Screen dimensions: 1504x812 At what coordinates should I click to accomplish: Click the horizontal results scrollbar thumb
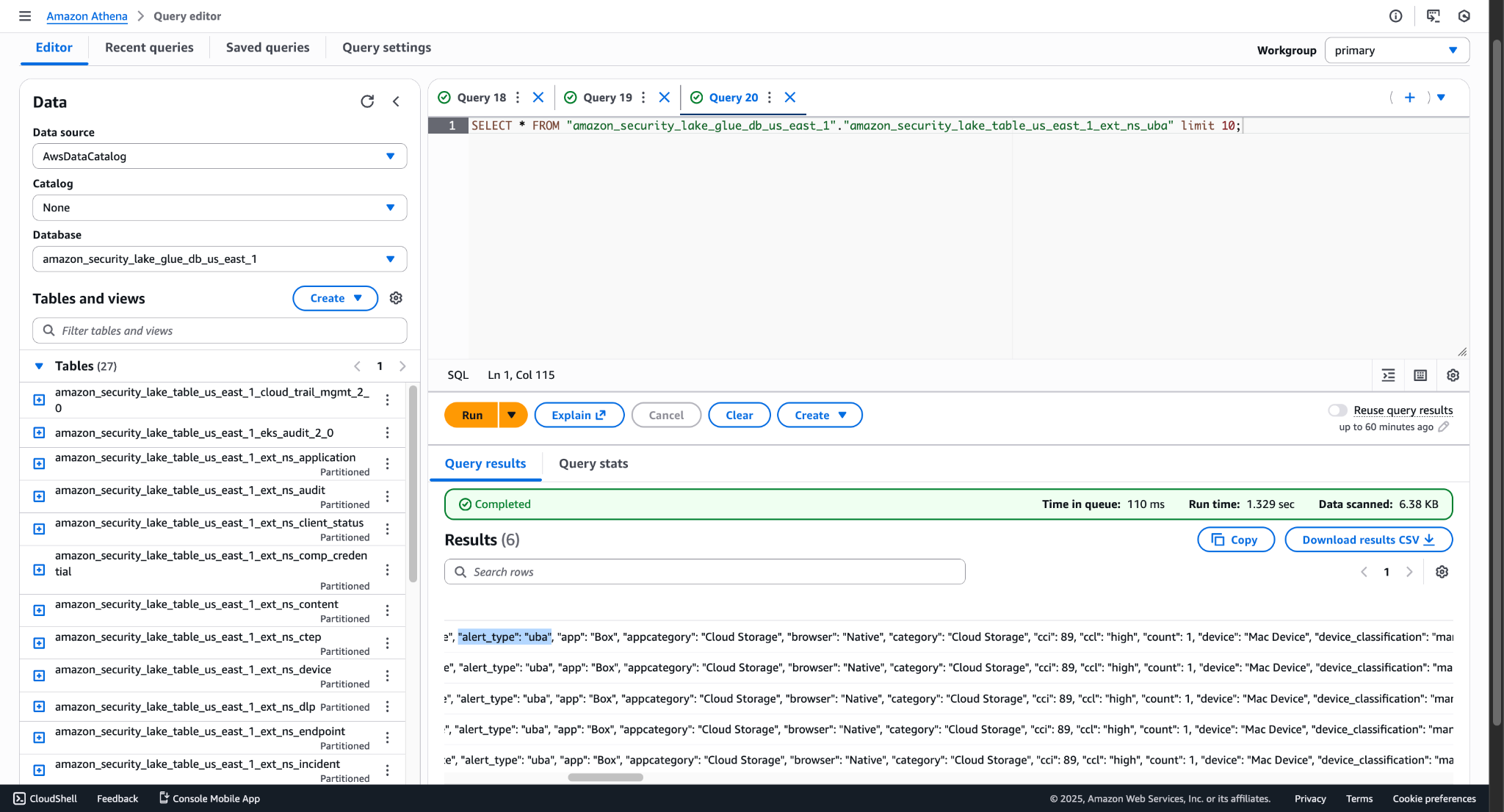pos(605,777)
